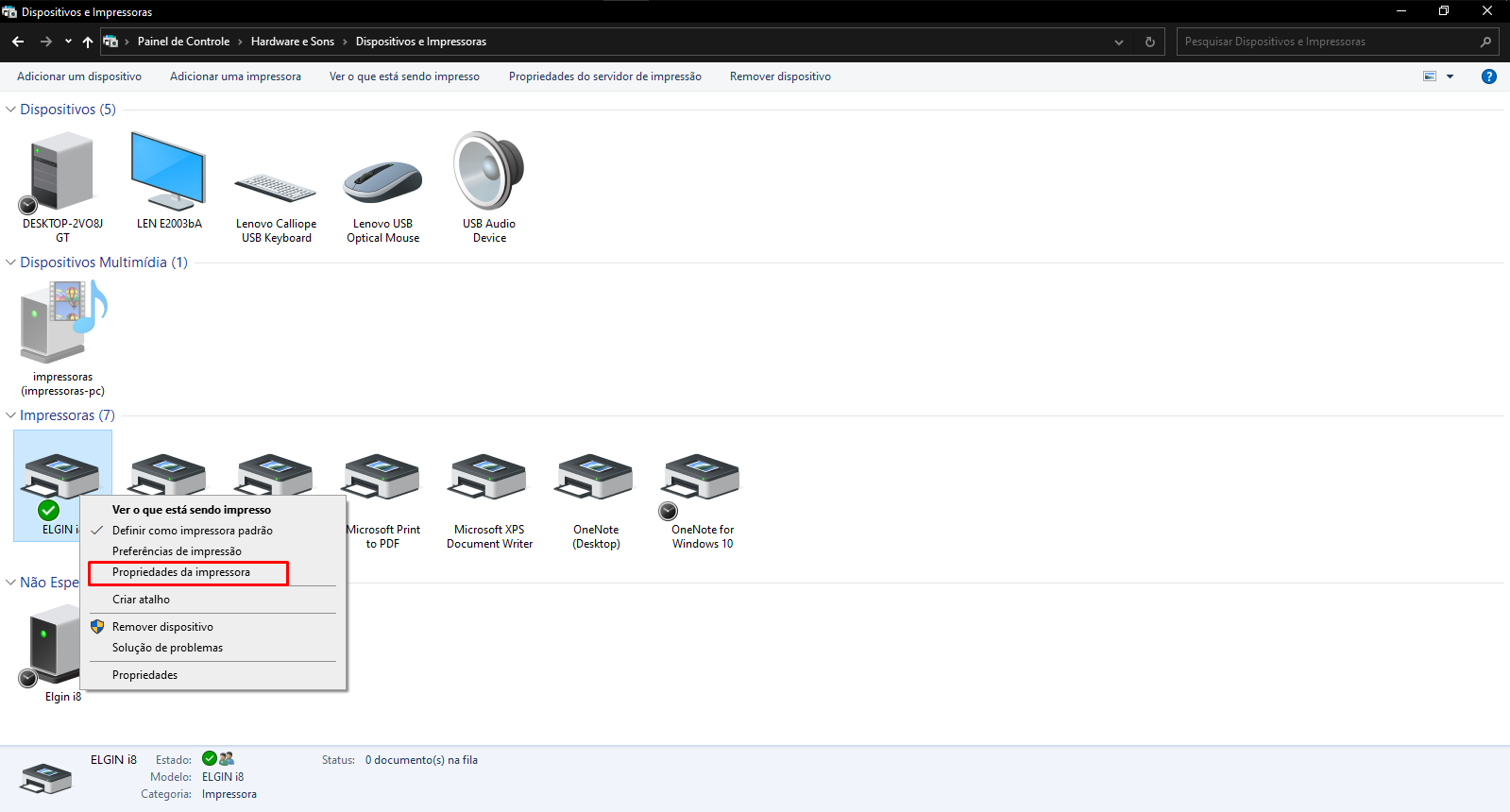Choose 'Propriedades da impressora' from context menu
Screen dimensions: 1510x812
(181, 572)
